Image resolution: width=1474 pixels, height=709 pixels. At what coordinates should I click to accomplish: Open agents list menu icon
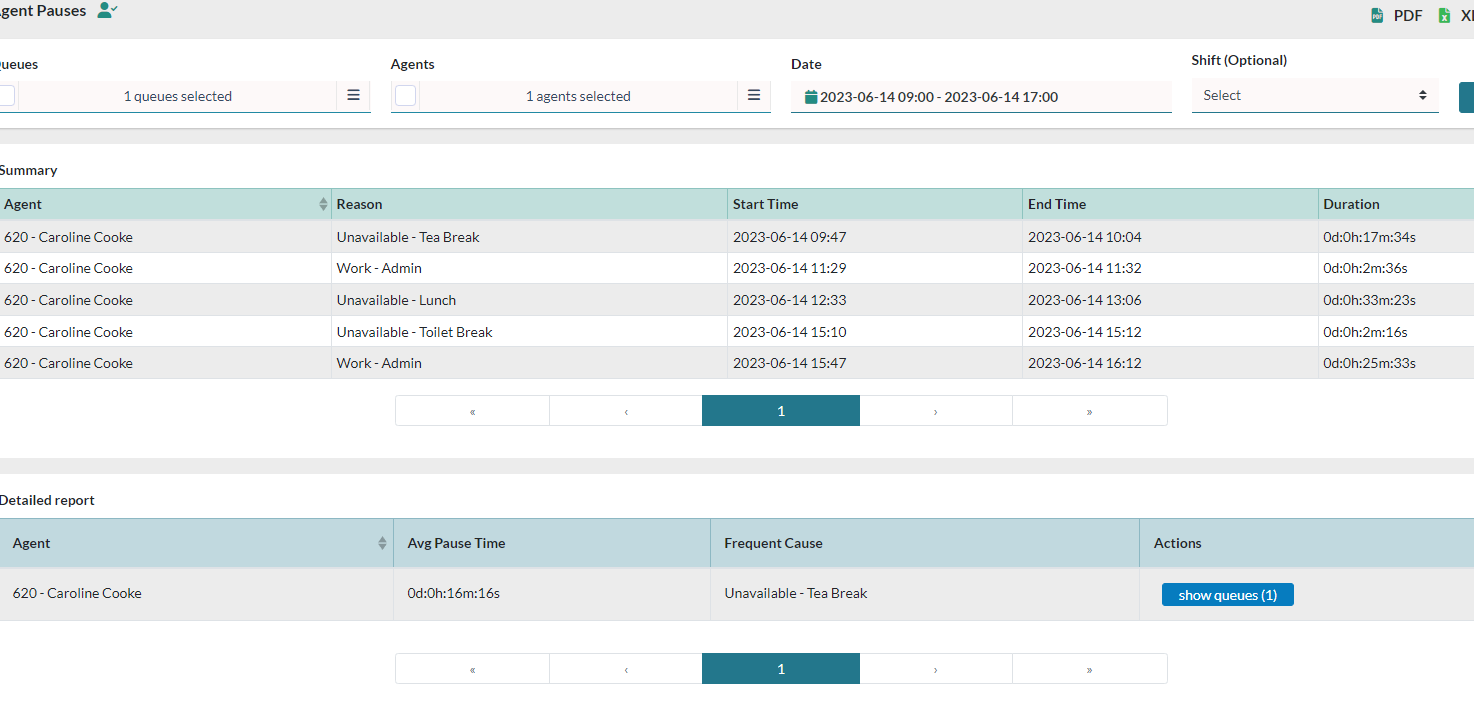pos(754,96)
